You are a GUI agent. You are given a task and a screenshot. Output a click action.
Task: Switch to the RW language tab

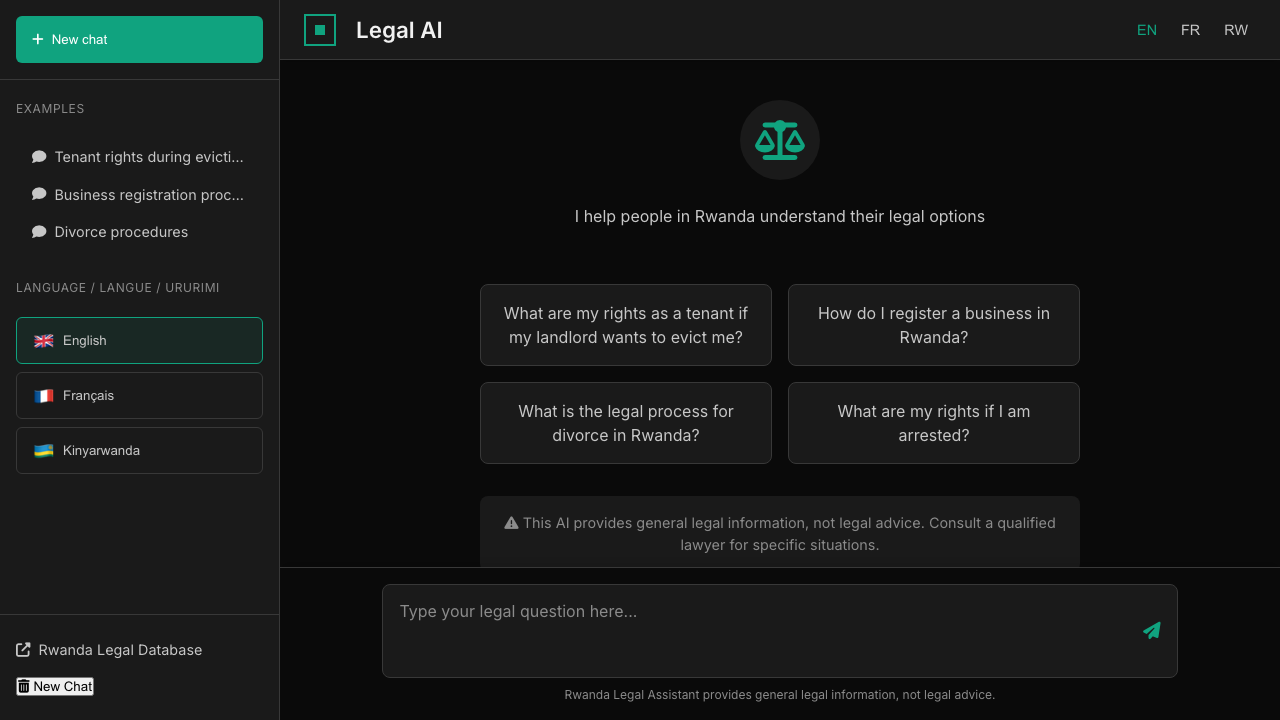(x=1235, y=30)
